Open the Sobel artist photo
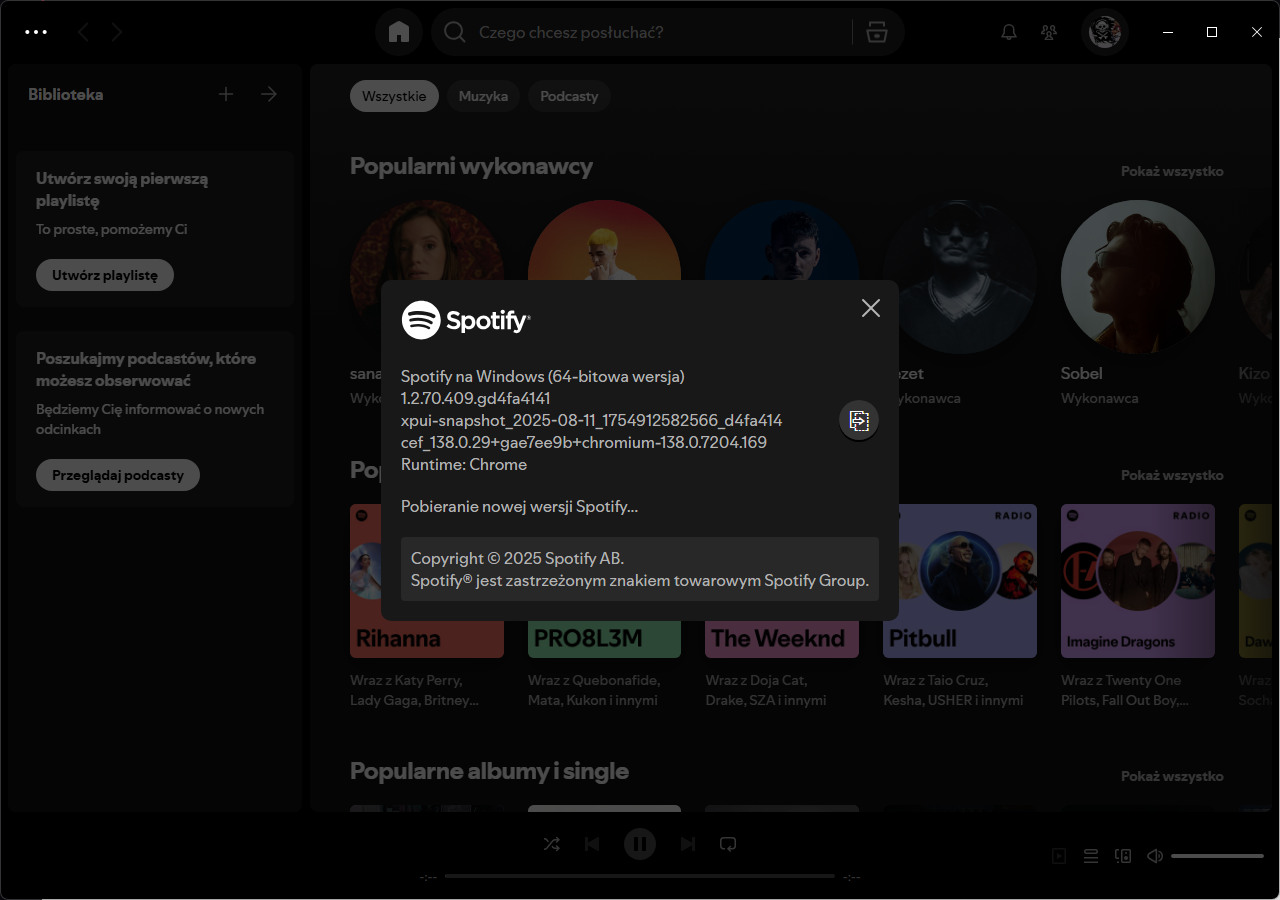This screenshot has height=900, width=1280. coord(1138,277)
